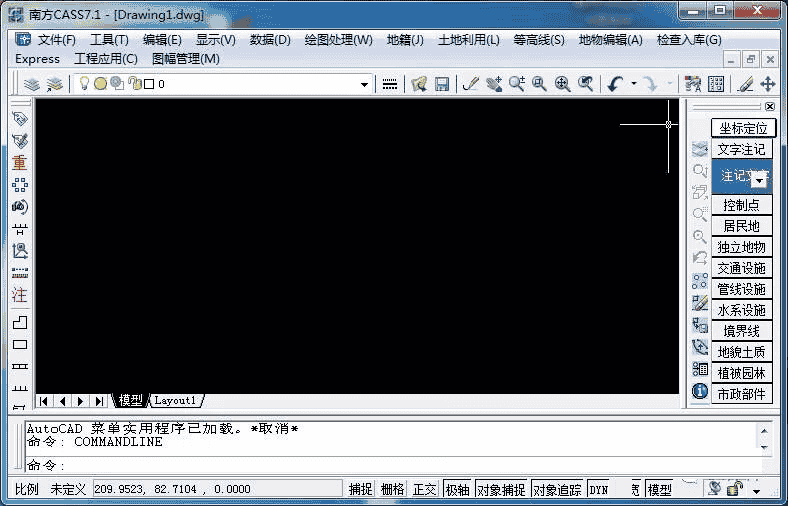This screenshot has width=788, height=506.
Task: Open the undo history dropdown arrow
Action: (633, 85)
